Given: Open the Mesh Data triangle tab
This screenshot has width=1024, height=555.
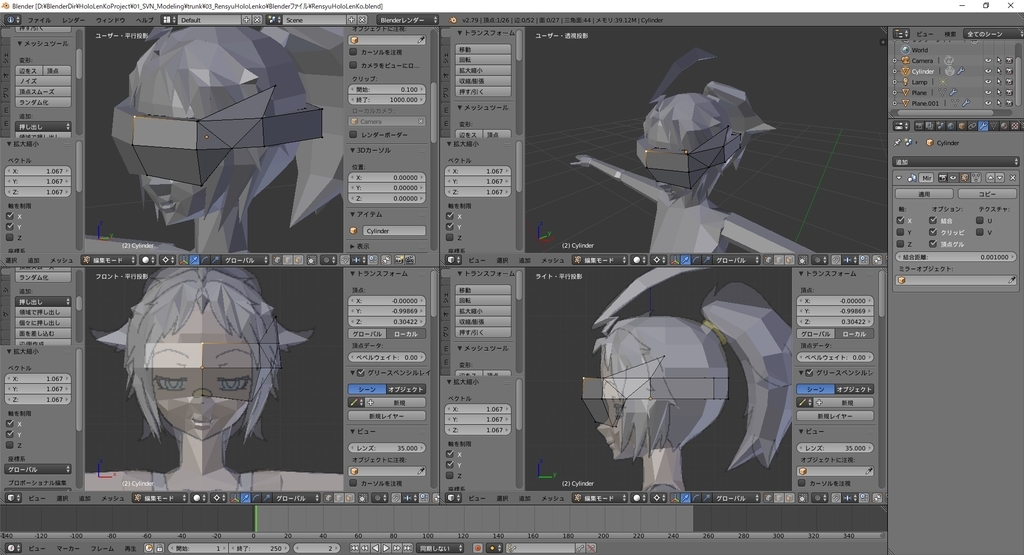Looking at the screenshot, I should click(x=993, y=125).
